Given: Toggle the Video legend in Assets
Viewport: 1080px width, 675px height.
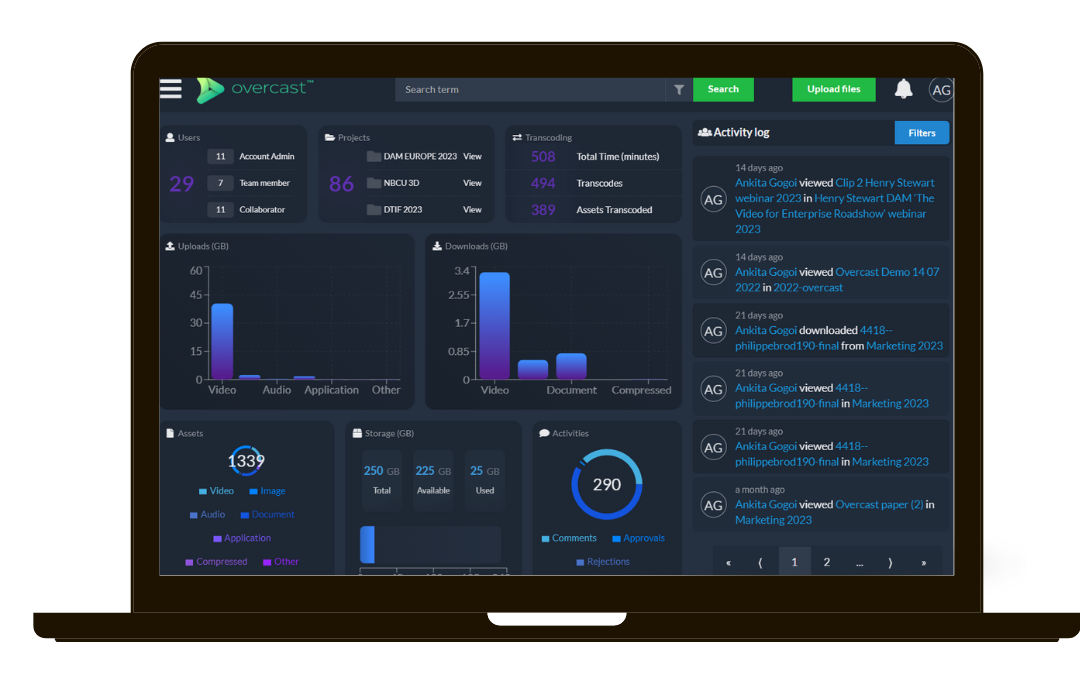Looking at the screenshot, I should point(216,491).
